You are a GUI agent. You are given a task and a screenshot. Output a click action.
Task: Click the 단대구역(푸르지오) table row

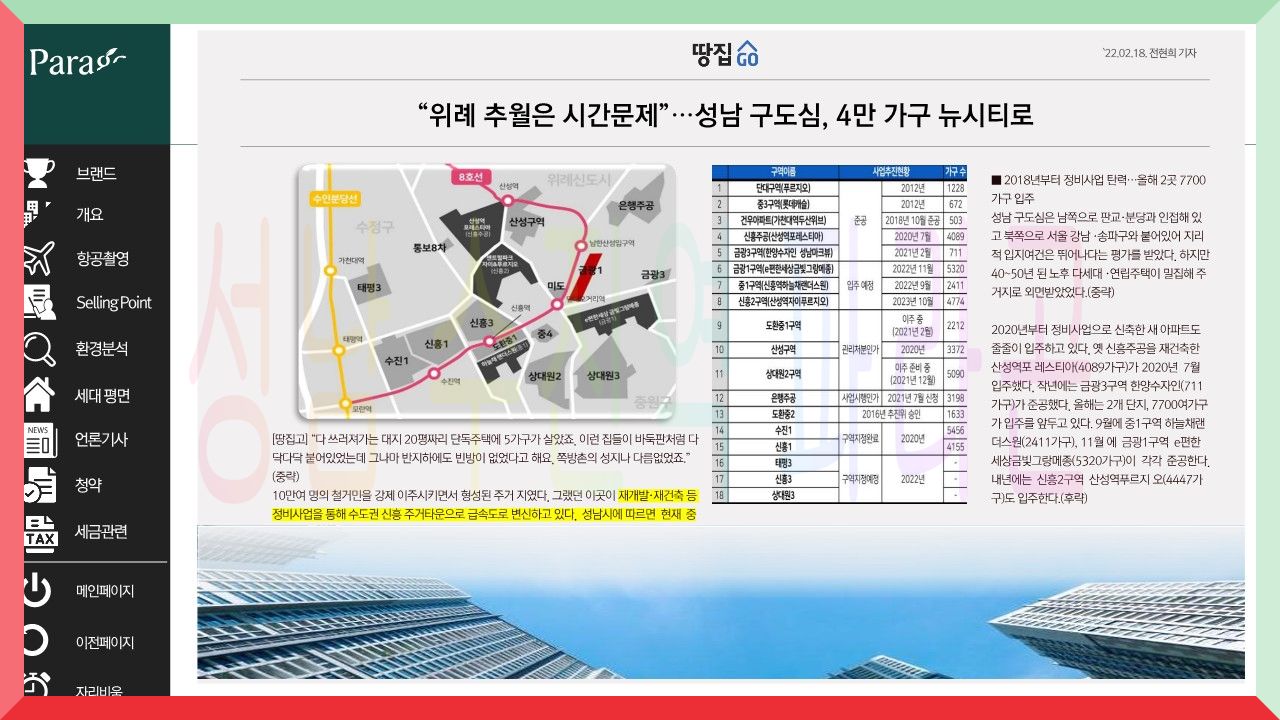coord(840,188)
